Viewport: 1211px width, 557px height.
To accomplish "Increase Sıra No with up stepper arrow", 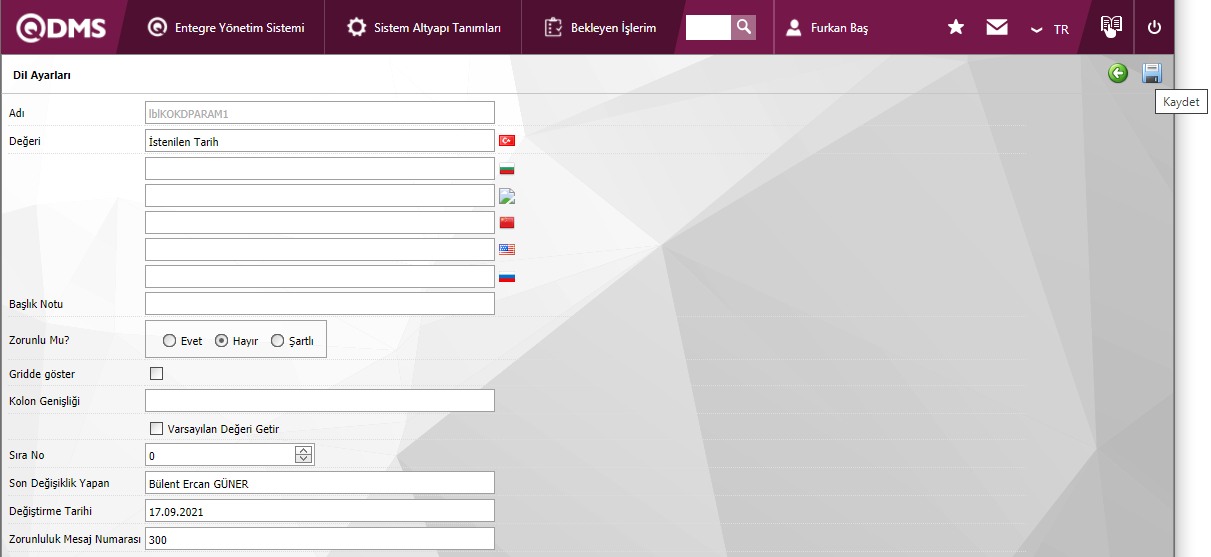I will [x=304, y=451].
